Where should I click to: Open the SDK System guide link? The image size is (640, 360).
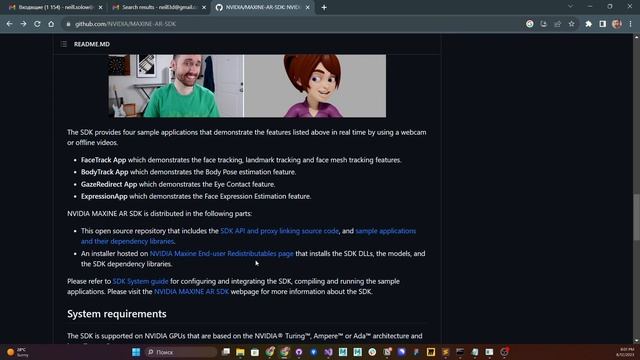tap(140, 281)
